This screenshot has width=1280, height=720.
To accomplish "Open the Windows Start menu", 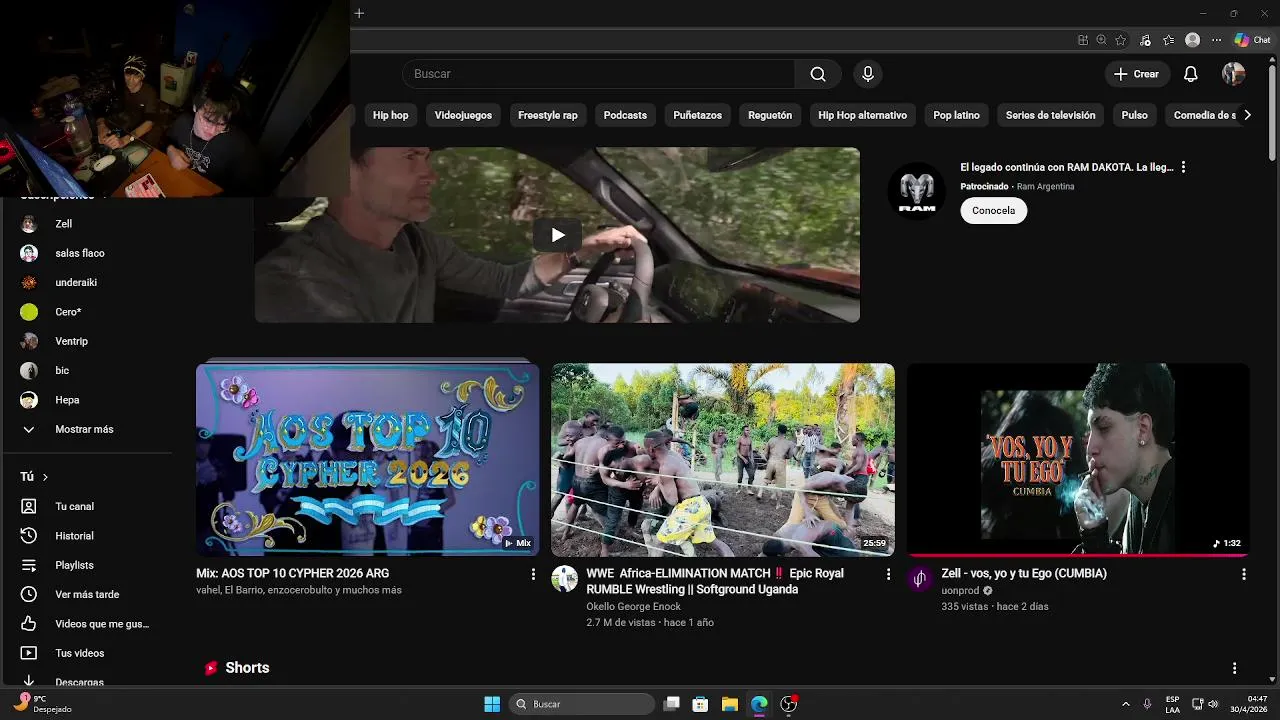I will 492,704.
